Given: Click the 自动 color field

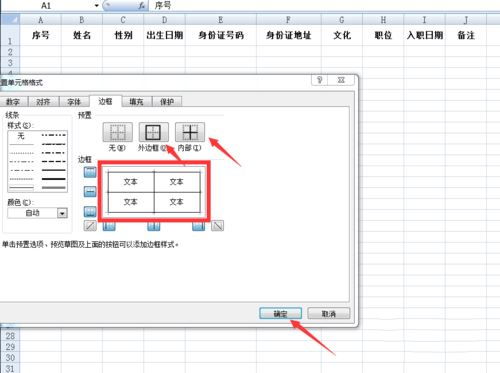Looking at the screenshot, I should (33, 213).
